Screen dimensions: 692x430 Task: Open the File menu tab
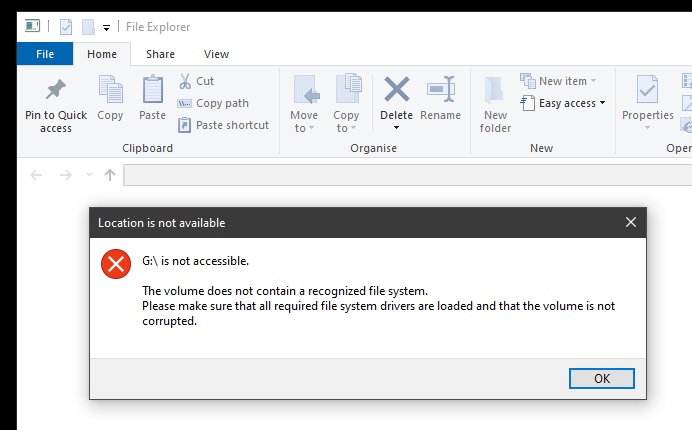(x=45, y=54)
